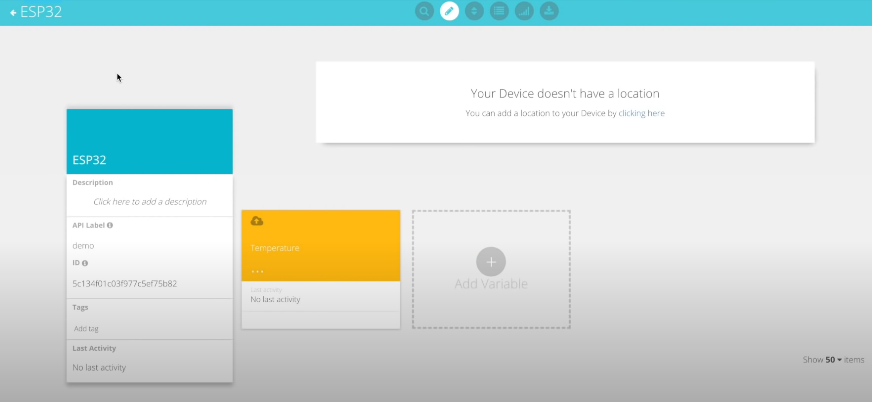Switch to list view icon in toolbar

coord(499,11)
